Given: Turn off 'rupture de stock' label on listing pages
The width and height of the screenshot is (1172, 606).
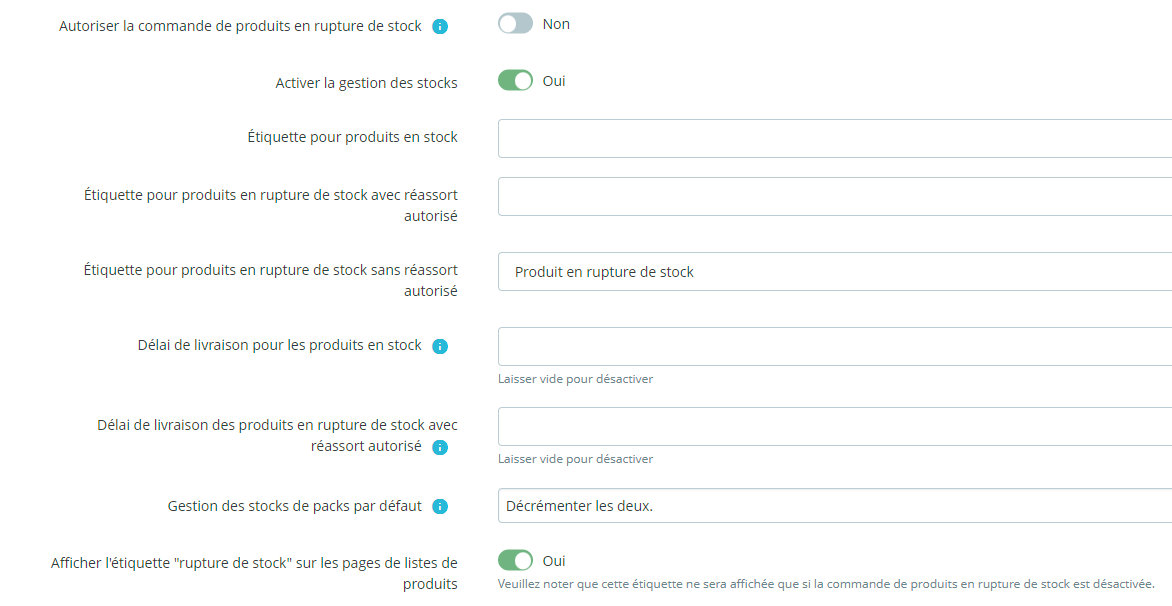Looking at the screenshot, I should pyautogui.click(x=515, y=561).
